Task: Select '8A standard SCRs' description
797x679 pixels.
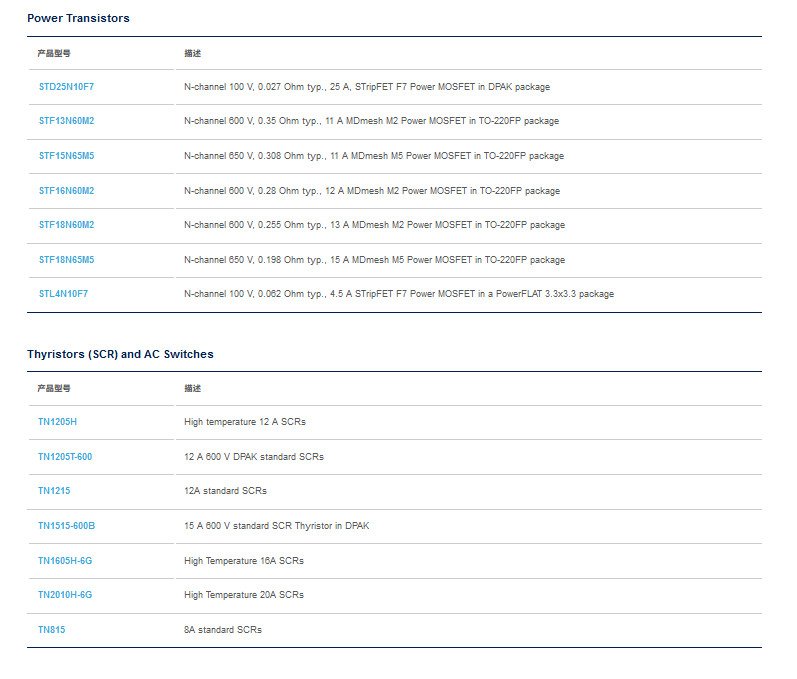Action: pos(223,630)
